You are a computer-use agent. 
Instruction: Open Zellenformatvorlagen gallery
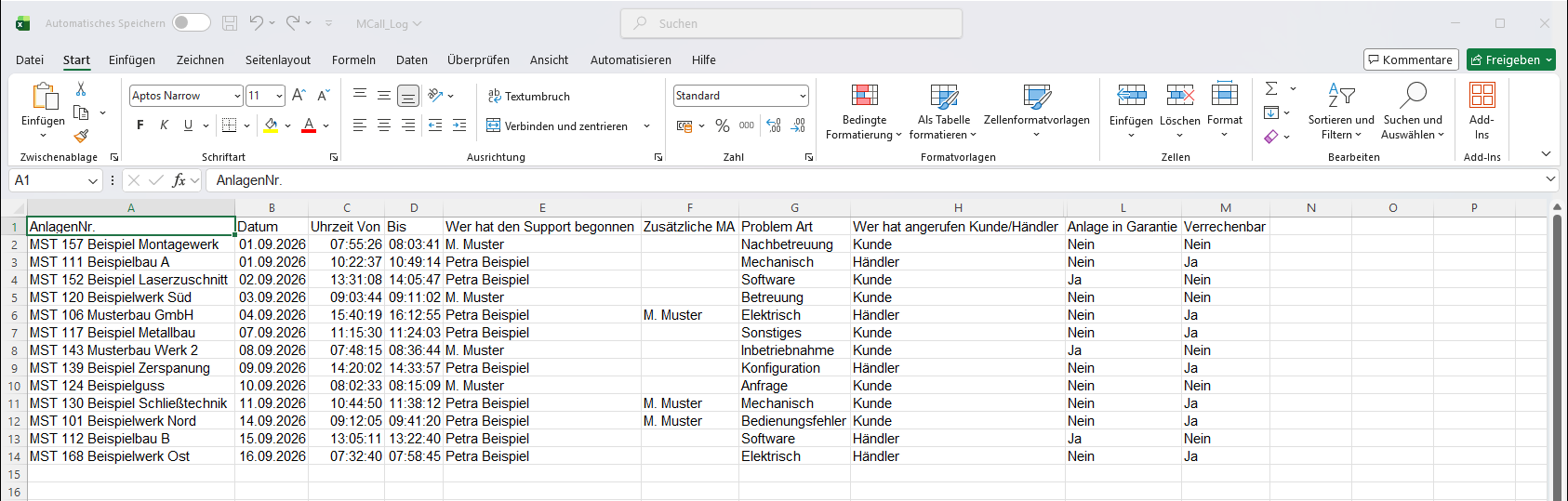(x=1037, y=112)
